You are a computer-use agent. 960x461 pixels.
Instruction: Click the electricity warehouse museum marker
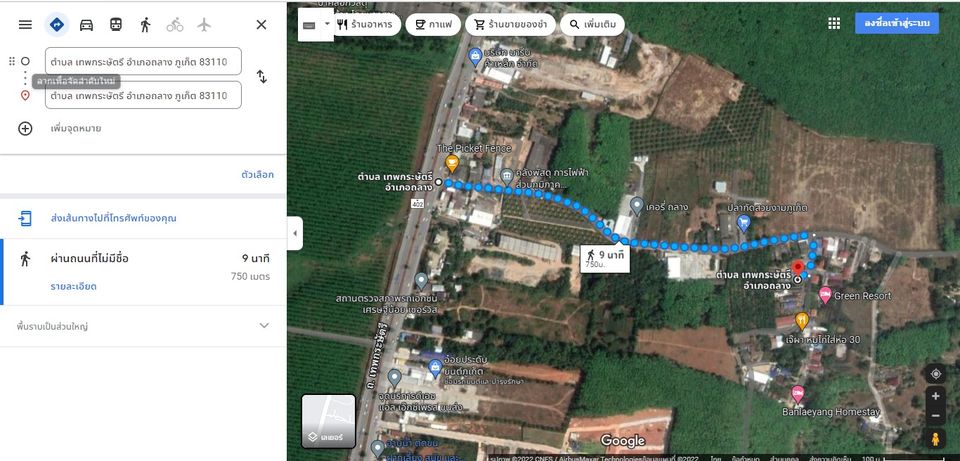tap(506, 177)
